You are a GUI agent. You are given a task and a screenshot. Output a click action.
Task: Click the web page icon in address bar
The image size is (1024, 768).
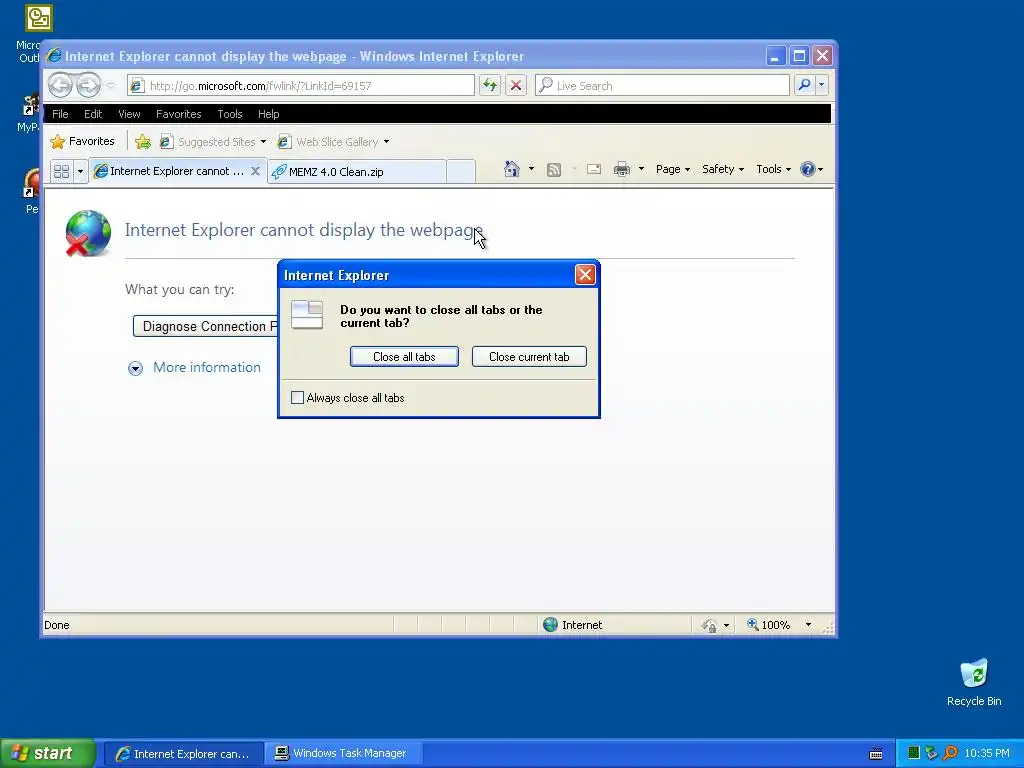[x=136, y=86]
